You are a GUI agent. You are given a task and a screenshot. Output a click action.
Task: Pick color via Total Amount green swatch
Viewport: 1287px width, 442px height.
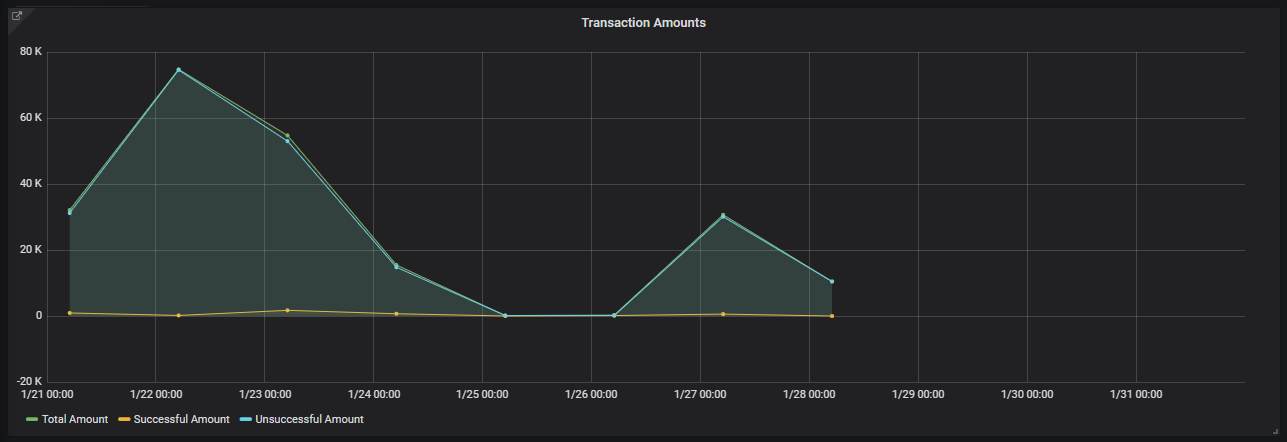[32, 420]
